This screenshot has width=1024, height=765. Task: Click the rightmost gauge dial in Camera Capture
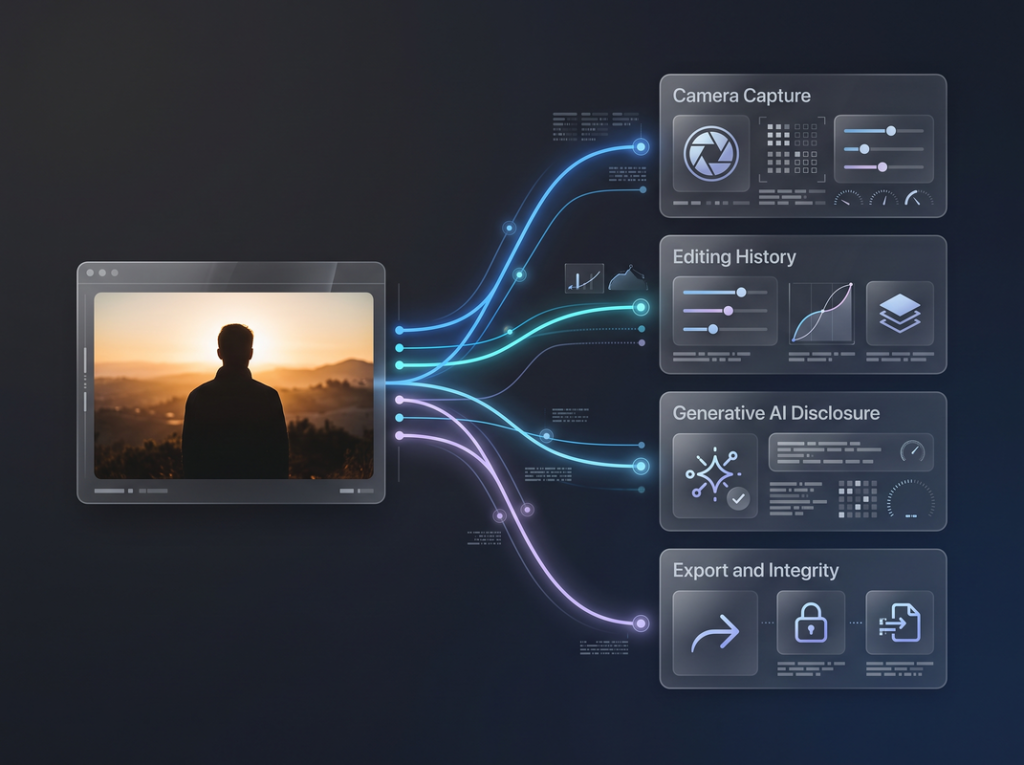click(x=918, y=198)
